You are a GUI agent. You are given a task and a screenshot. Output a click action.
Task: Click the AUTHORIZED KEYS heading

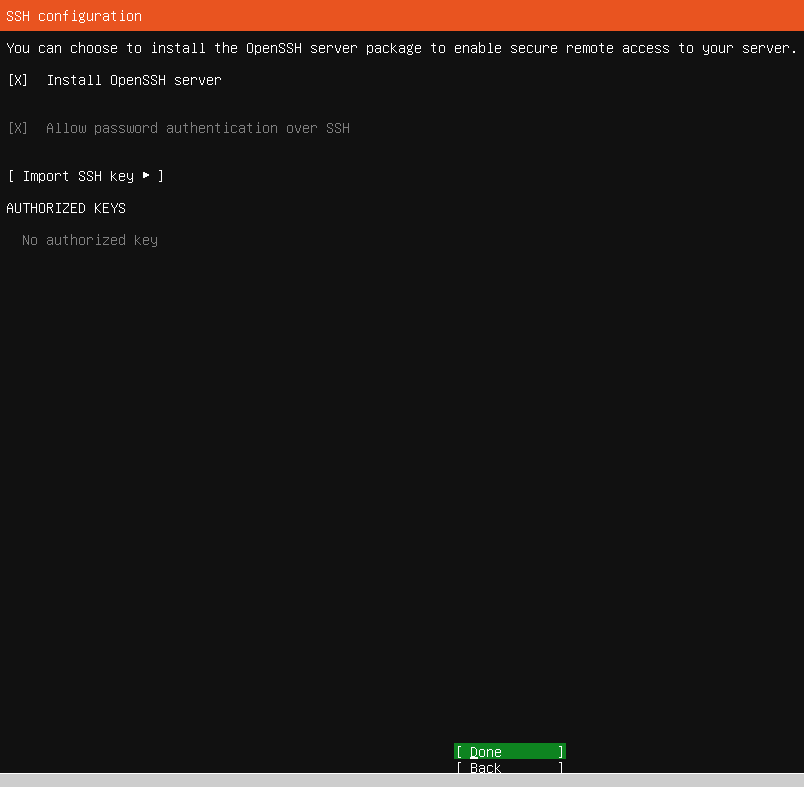click(66, 208)
